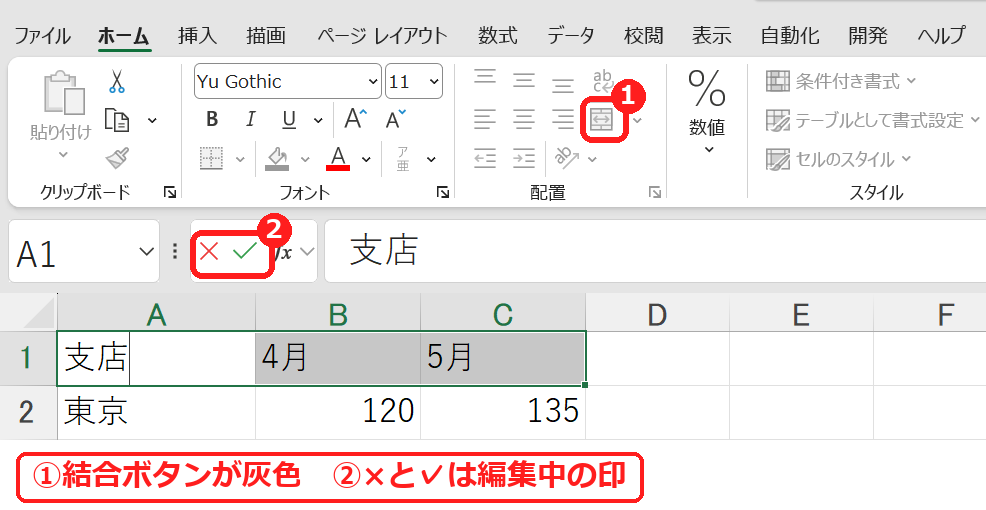Switch to the 数式 tab

[497, 36]
